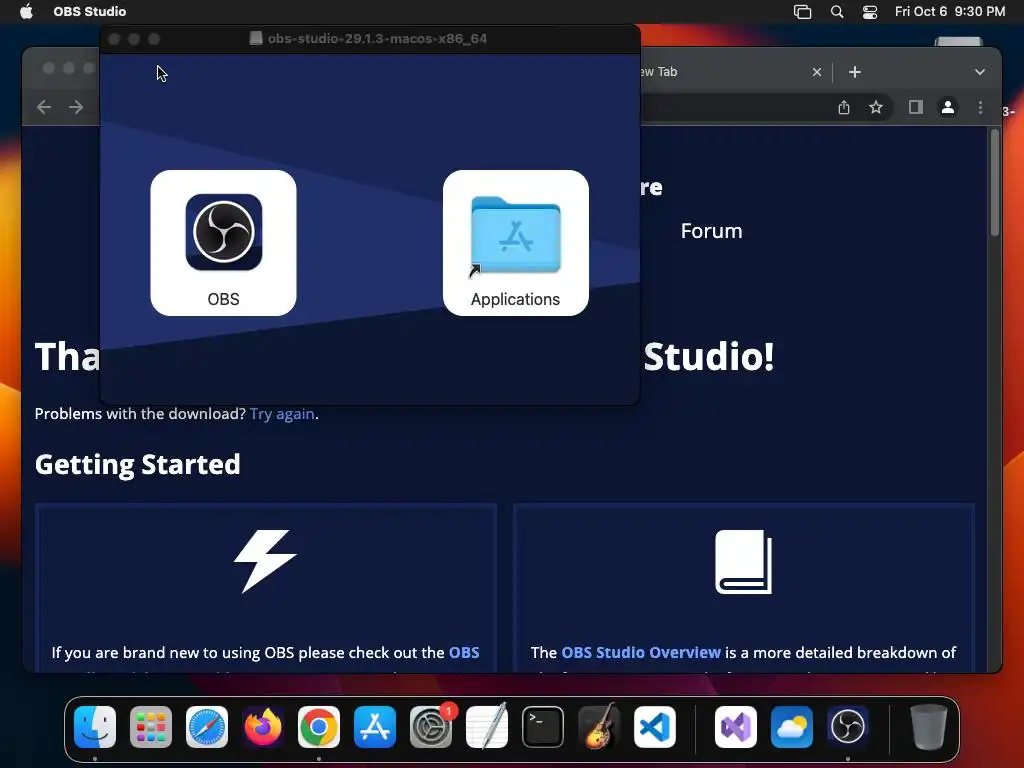Click the OBS Studio Dock icon
This screenshot has width=1024, height=768.
coord(848,726)
